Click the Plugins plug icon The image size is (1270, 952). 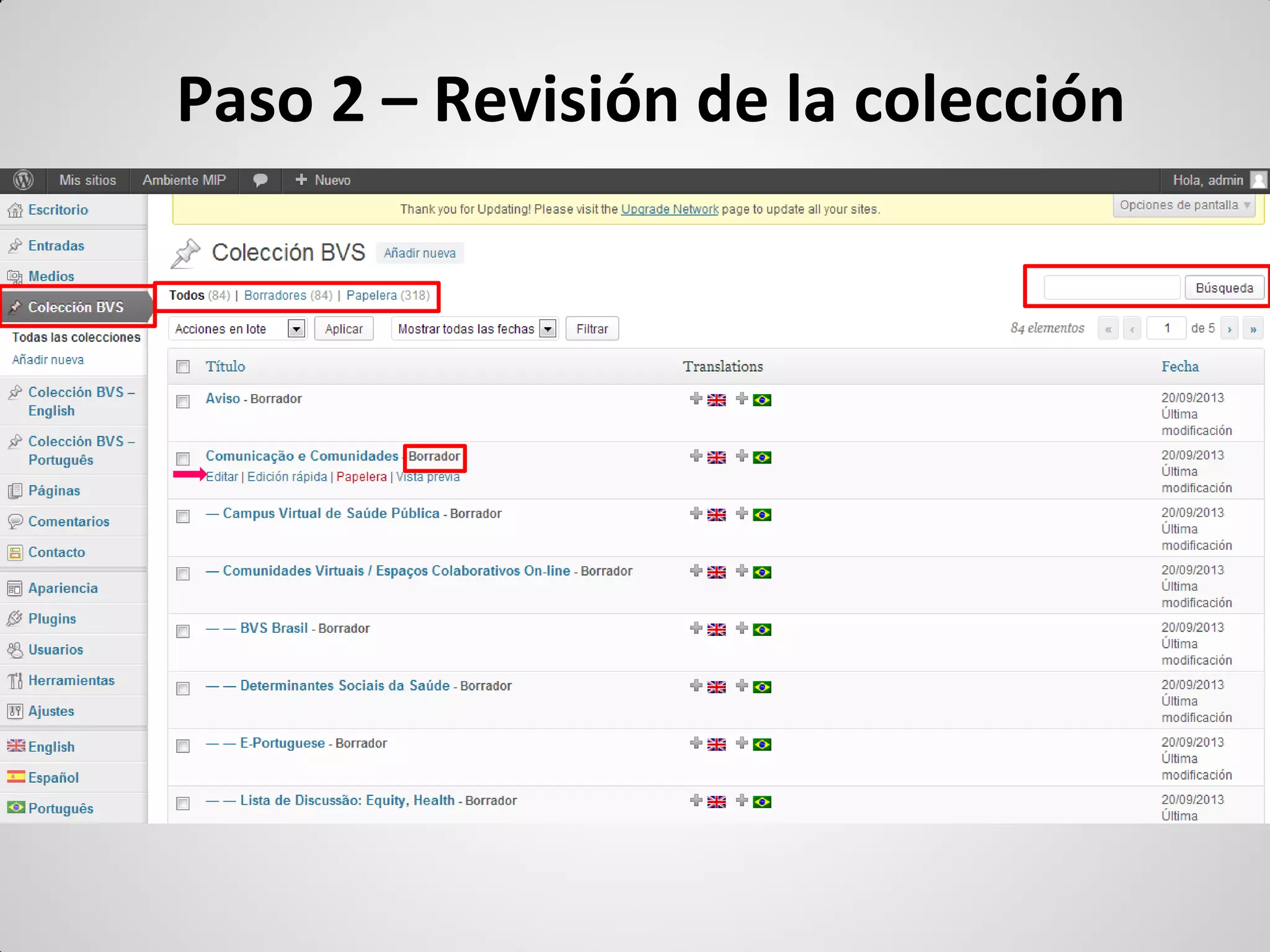tap(15, 619)
